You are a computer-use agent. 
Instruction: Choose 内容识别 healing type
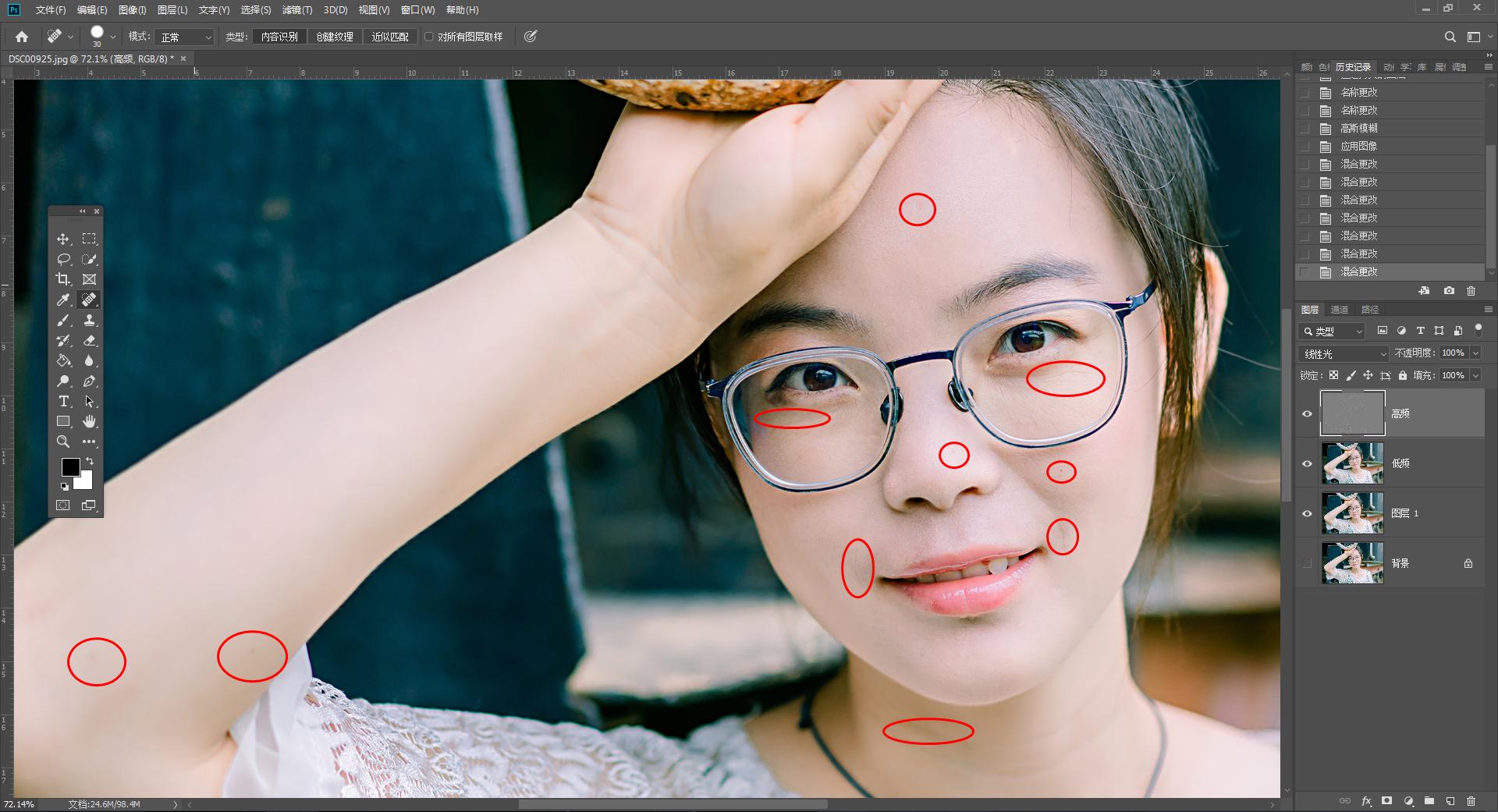[279, 37]
